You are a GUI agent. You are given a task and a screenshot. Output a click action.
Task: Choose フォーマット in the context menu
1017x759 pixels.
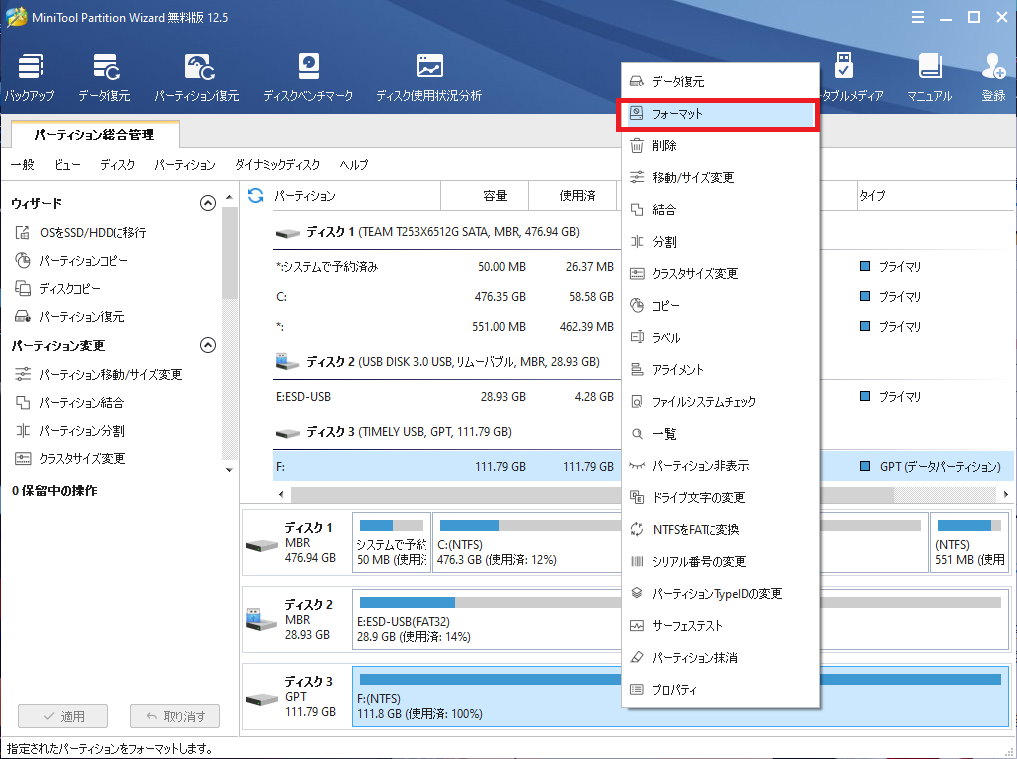coord(718,114)
